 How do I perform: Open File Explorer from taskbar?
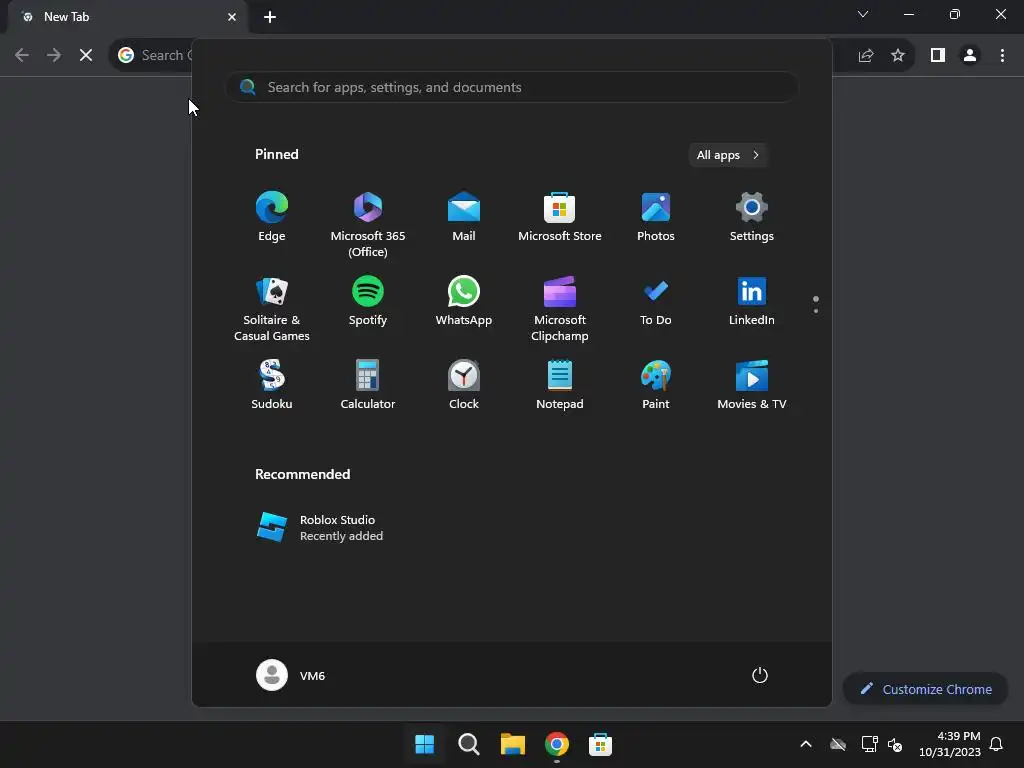click(513, 744)
